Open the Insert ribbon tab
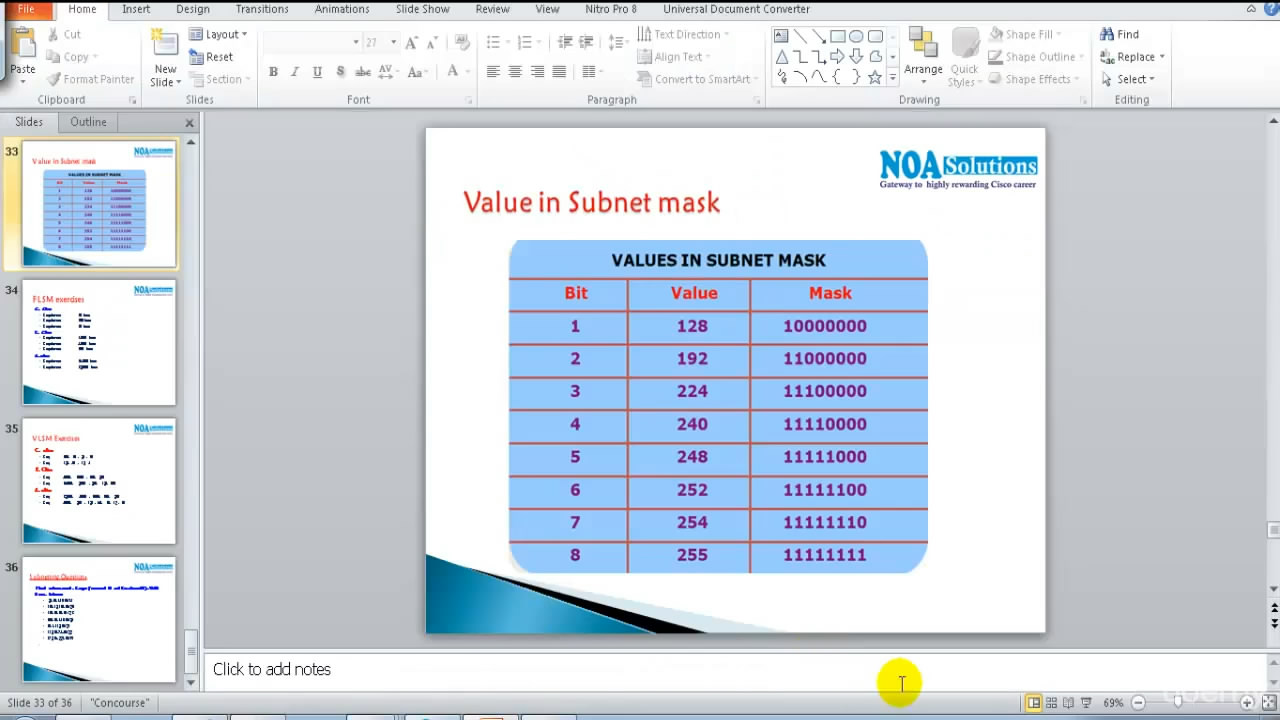Image resolution: width=1280 pixels, height=720 pixels. [x=136, y=9]
